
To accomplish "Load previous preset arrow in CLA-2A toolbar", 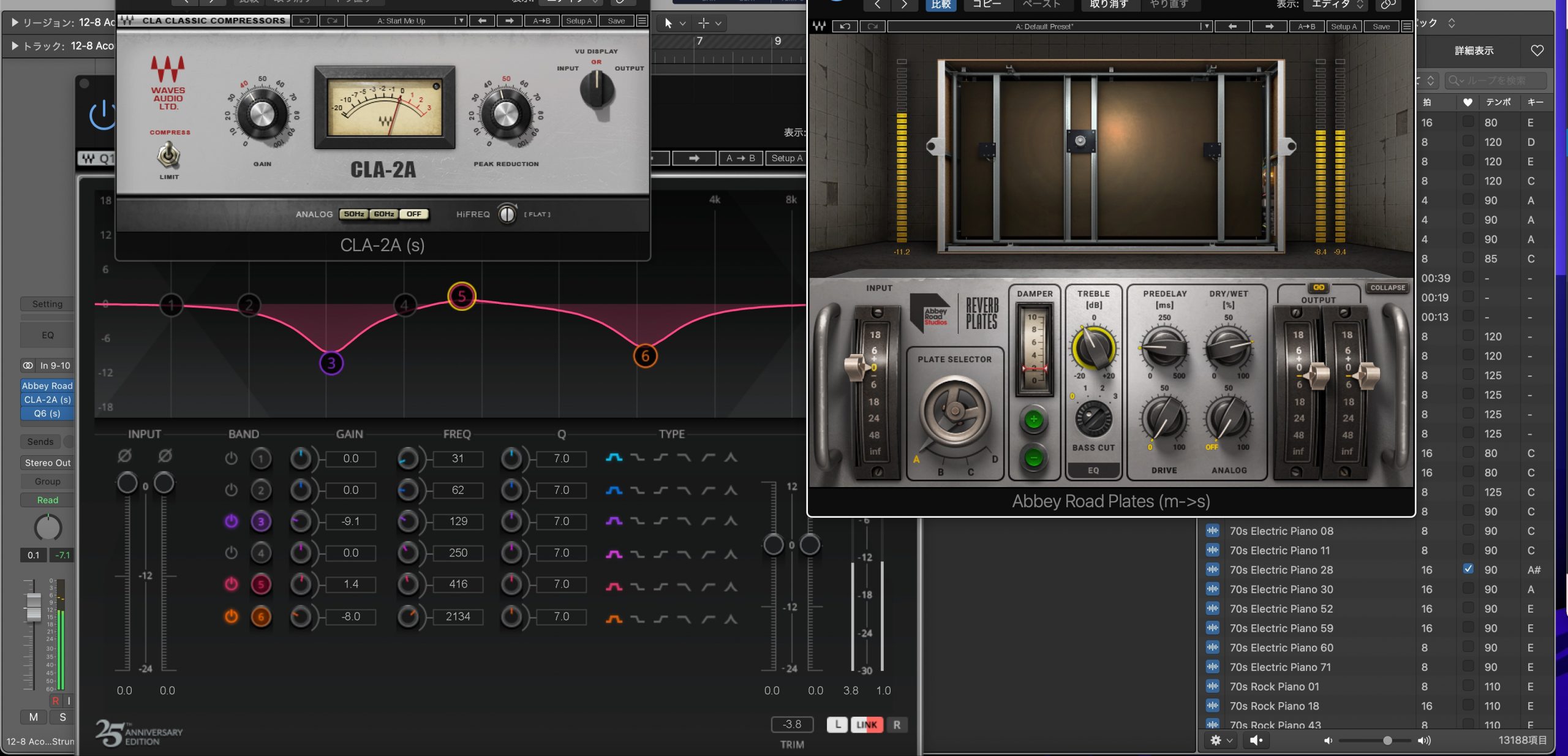I will pos(482,21).
